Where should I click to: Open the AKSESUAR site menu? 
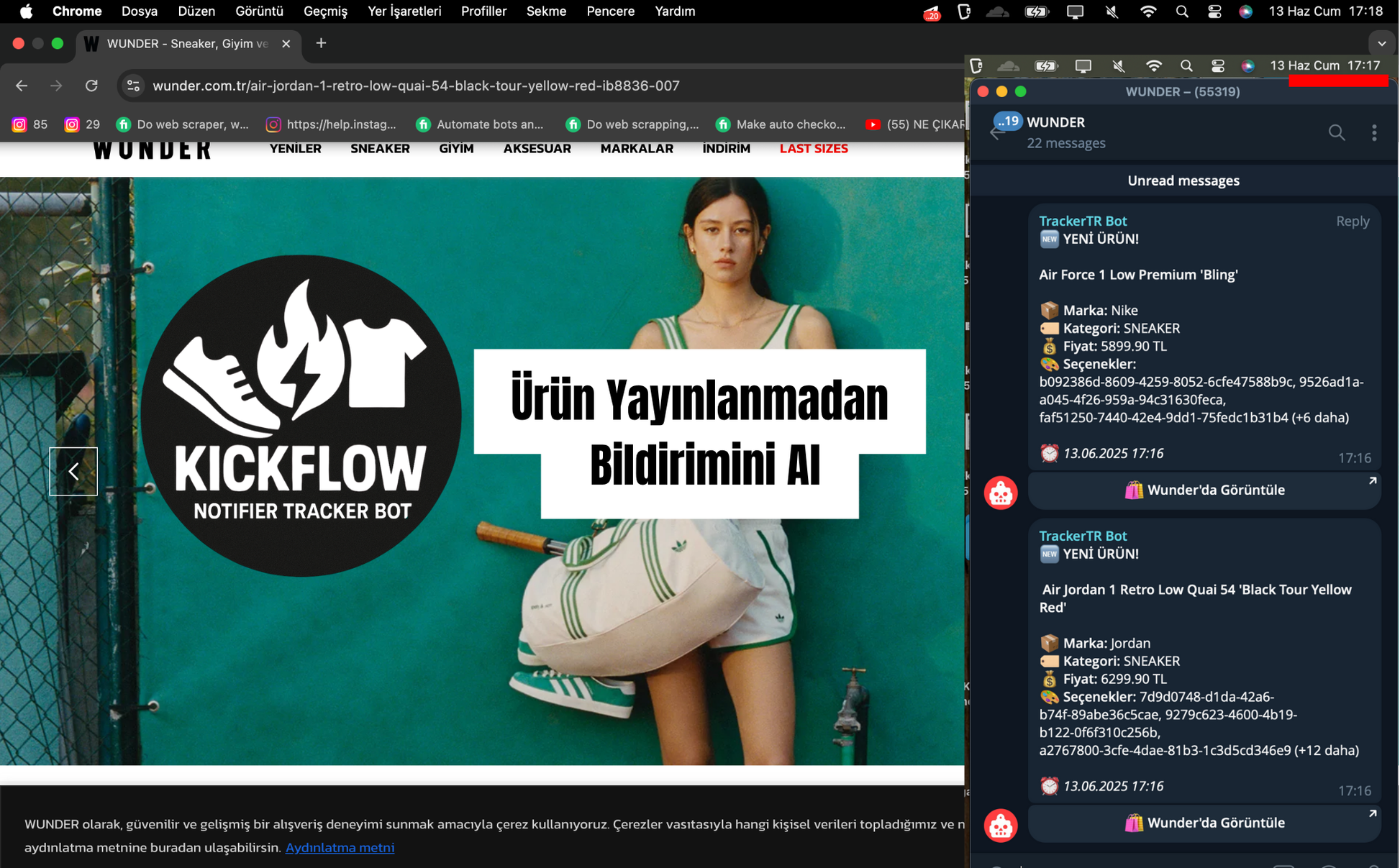click(x=537, y=149)
